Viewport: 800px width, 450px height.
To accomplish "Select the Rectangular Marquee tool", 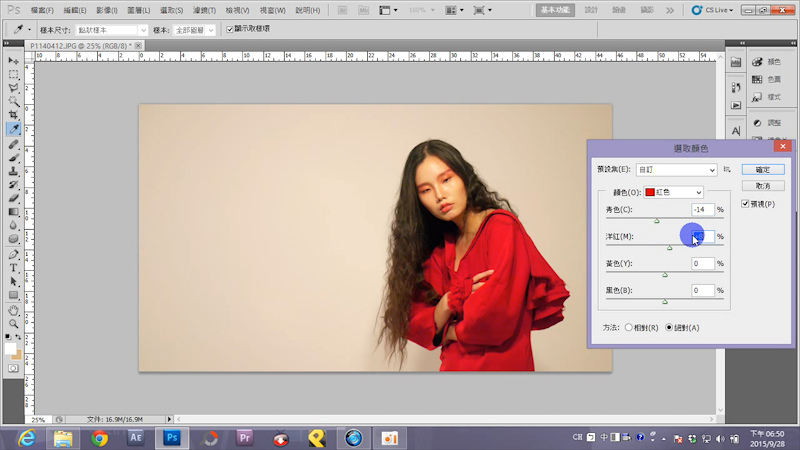I will point(13,74).
